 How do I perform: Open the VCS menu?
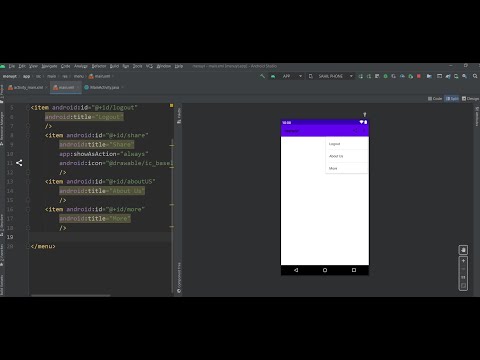[x=149, y=66]
